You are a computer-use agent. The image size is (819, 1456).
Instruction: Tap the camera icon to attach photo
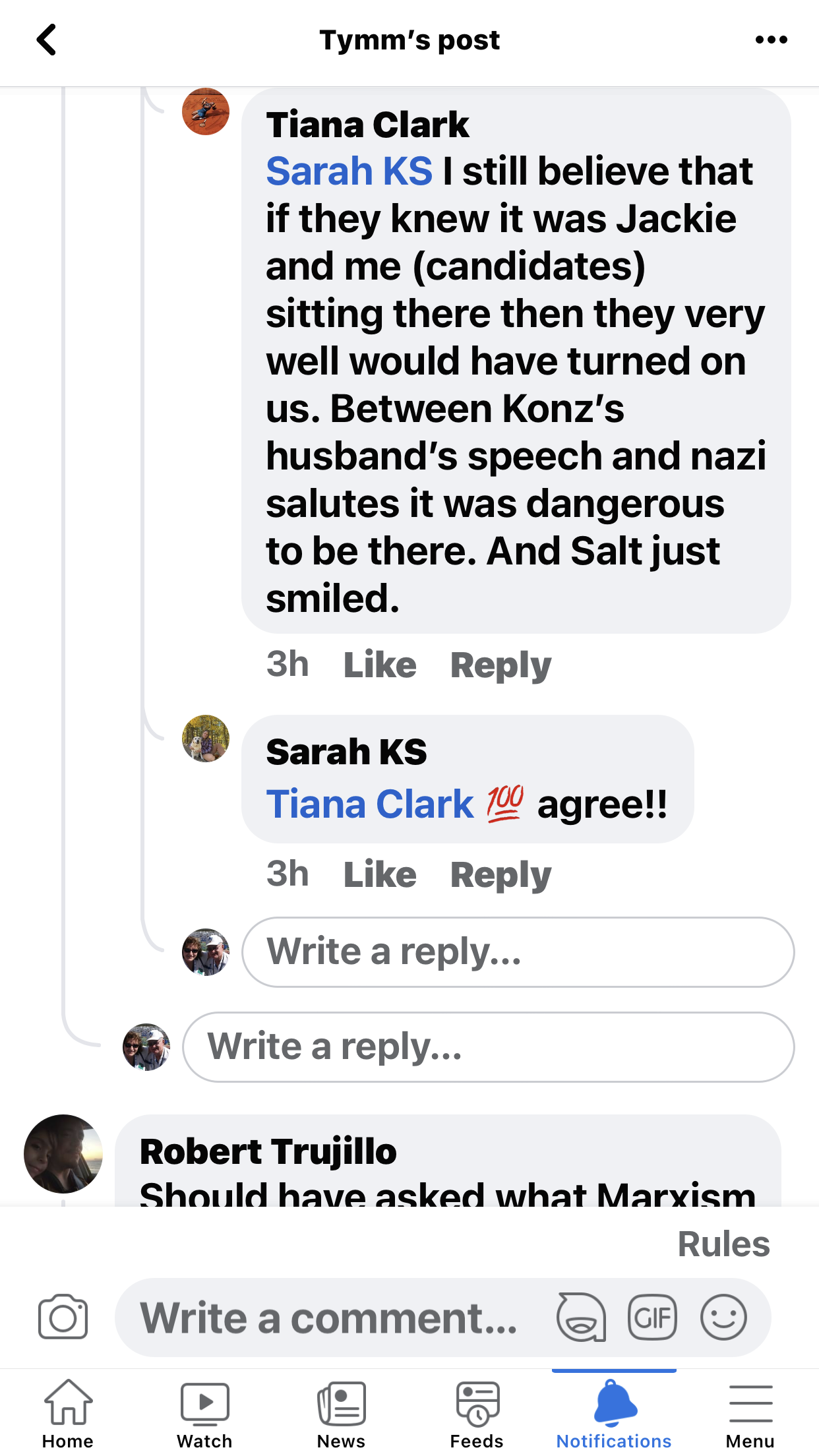tap(63, 1318)
